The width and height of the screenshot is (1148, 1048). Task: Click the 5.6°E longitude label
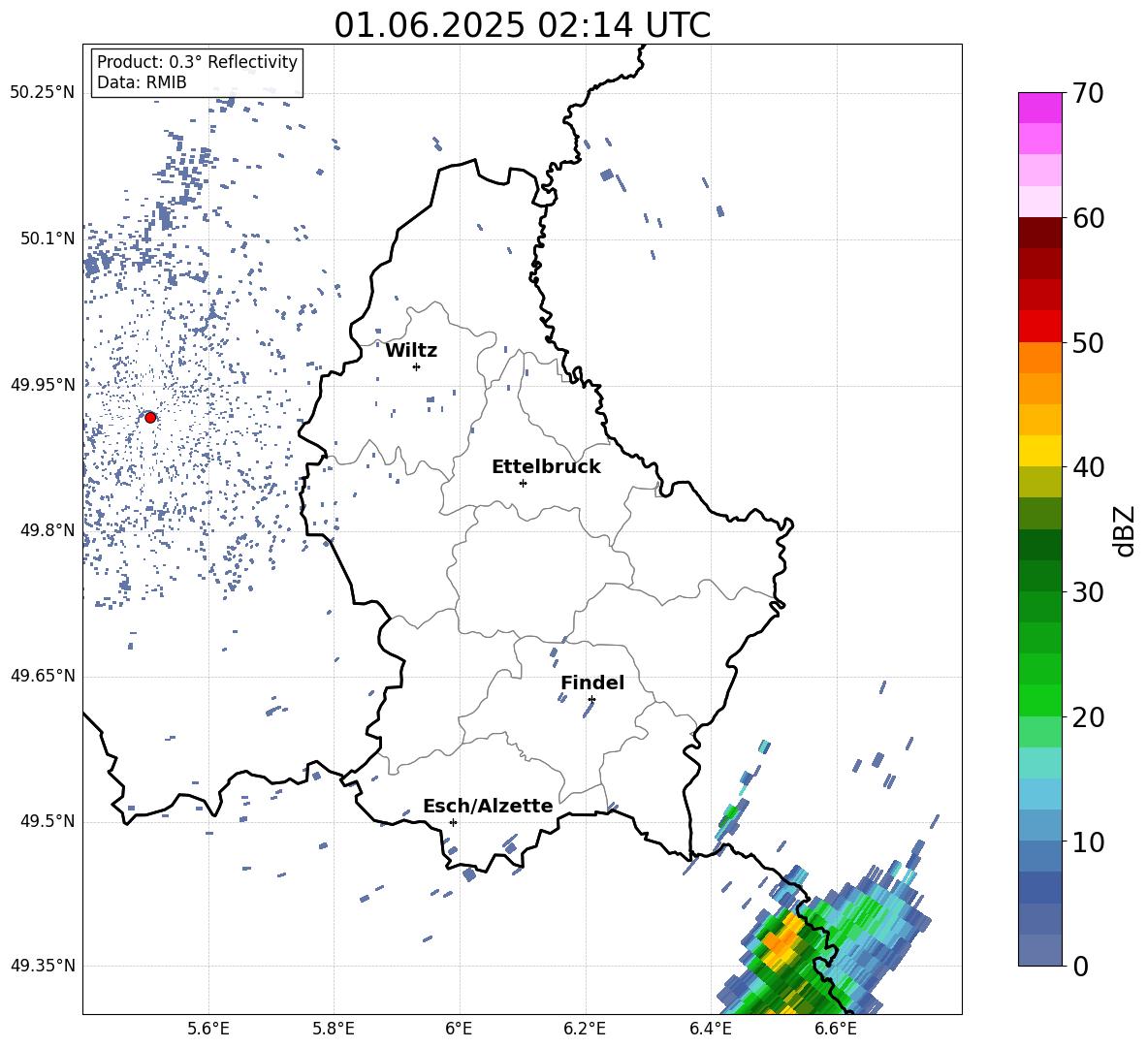point(208,1030)
